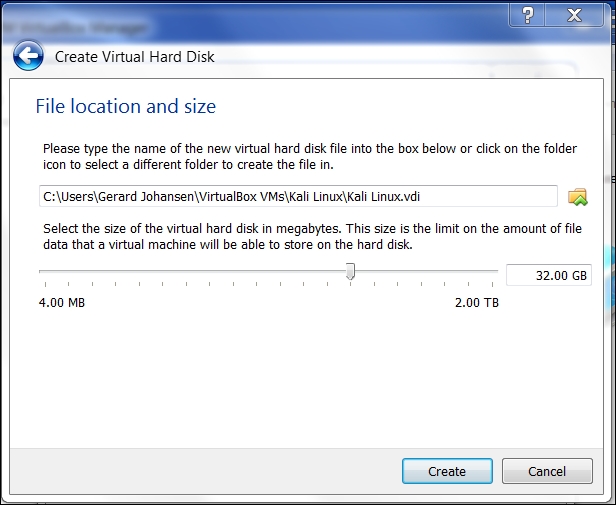Open the folder browse icon
616x505 pixels.
click(x=577, y=196)
